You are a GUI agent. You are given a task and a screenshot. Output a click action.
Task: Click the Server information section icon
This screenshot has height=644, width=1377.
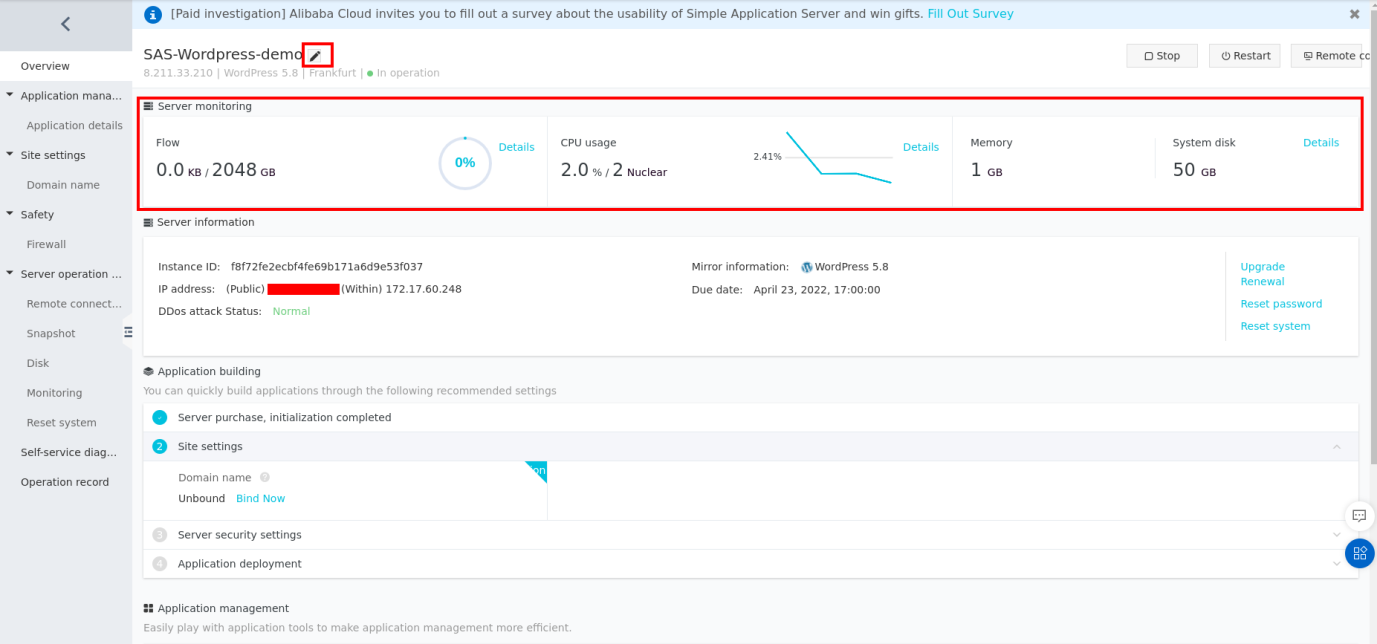pos(149,222)
